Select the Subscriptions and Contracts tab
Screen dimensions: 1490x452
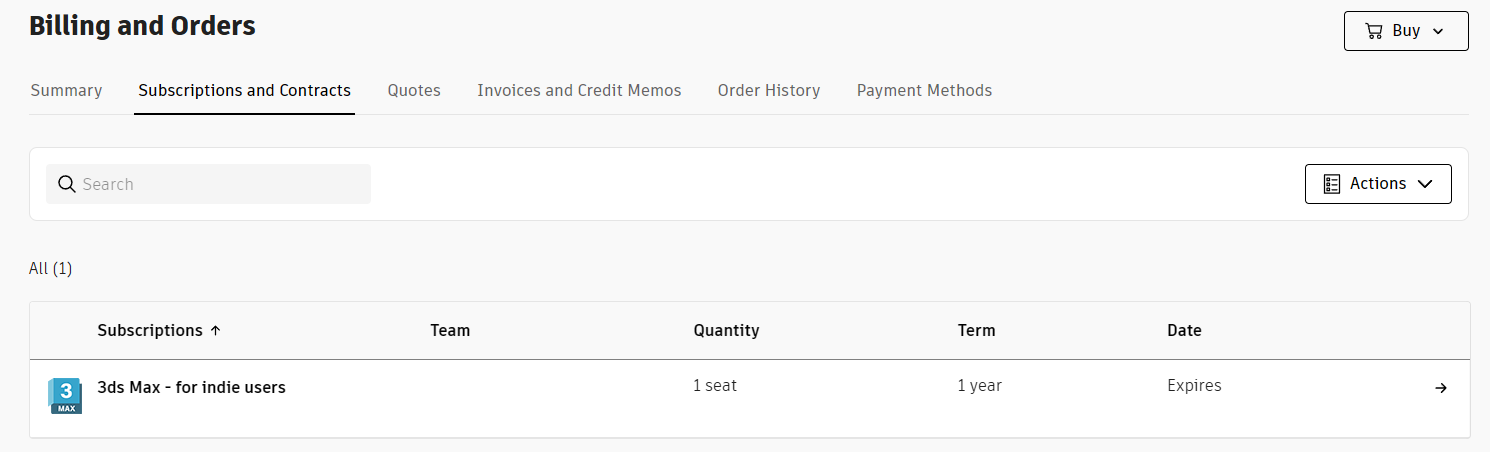pos(244,90)
